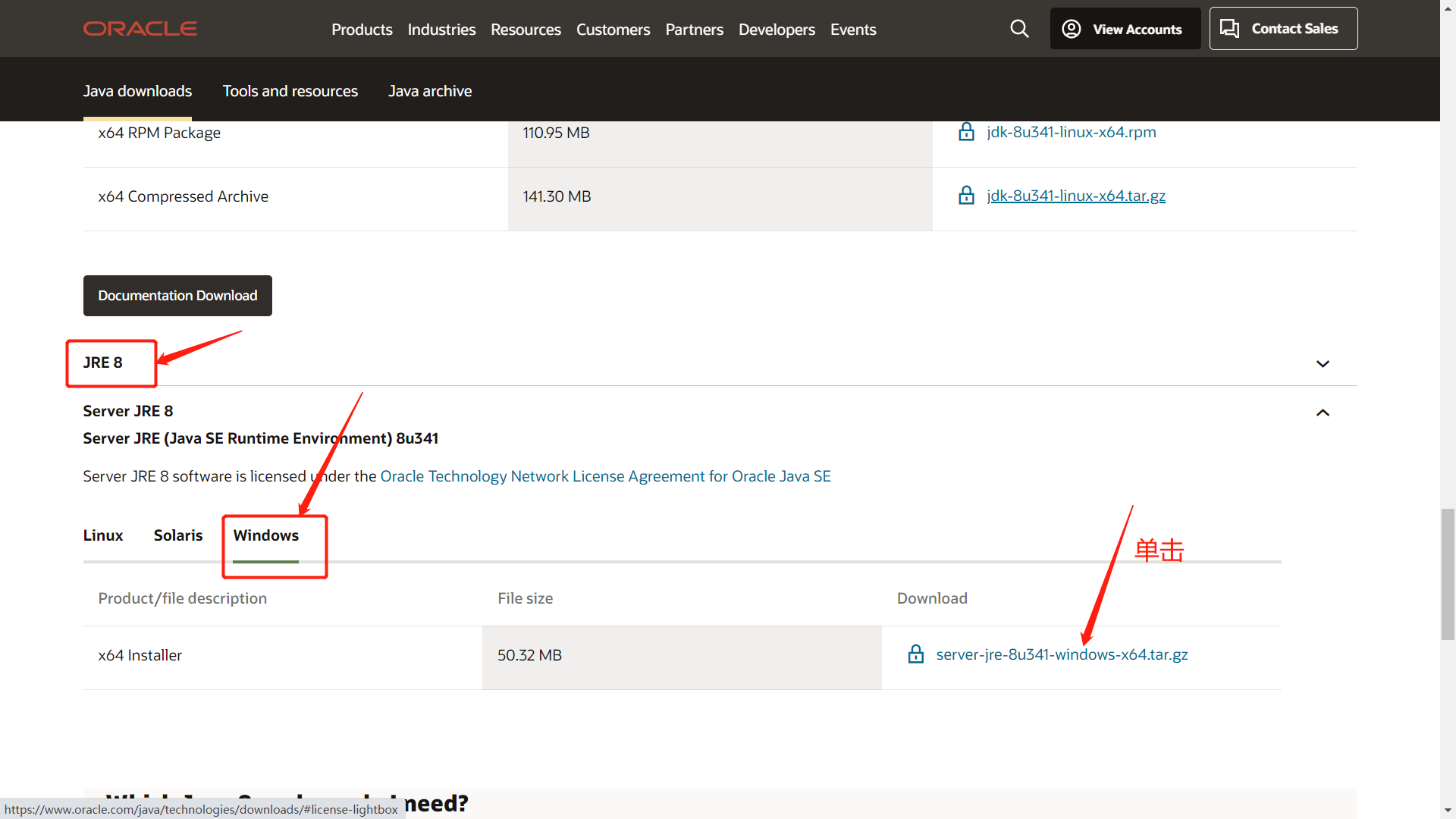Select the Solaris platform tab

click(178, 535)
